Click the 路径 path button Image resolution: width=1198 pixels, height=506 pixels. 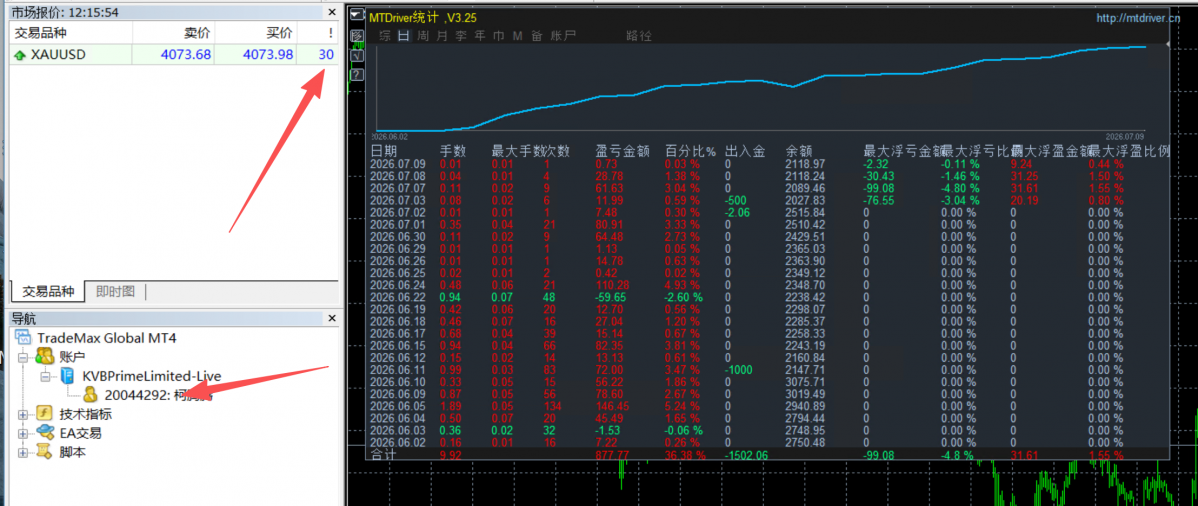[x=639, y=36]
